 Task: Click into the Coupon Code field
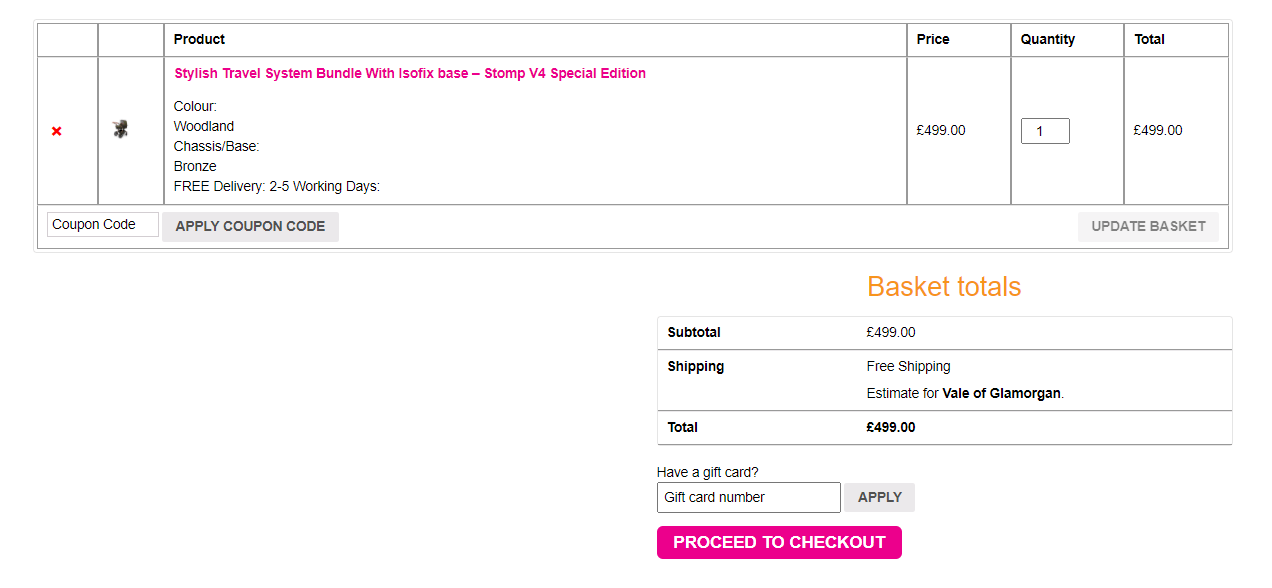pos(103,225)
